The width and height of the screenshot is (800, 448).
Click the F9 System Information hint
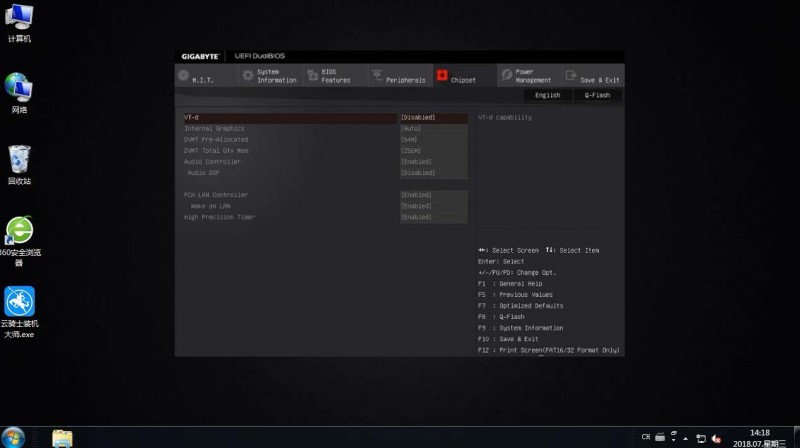click(x=520, y=328)
